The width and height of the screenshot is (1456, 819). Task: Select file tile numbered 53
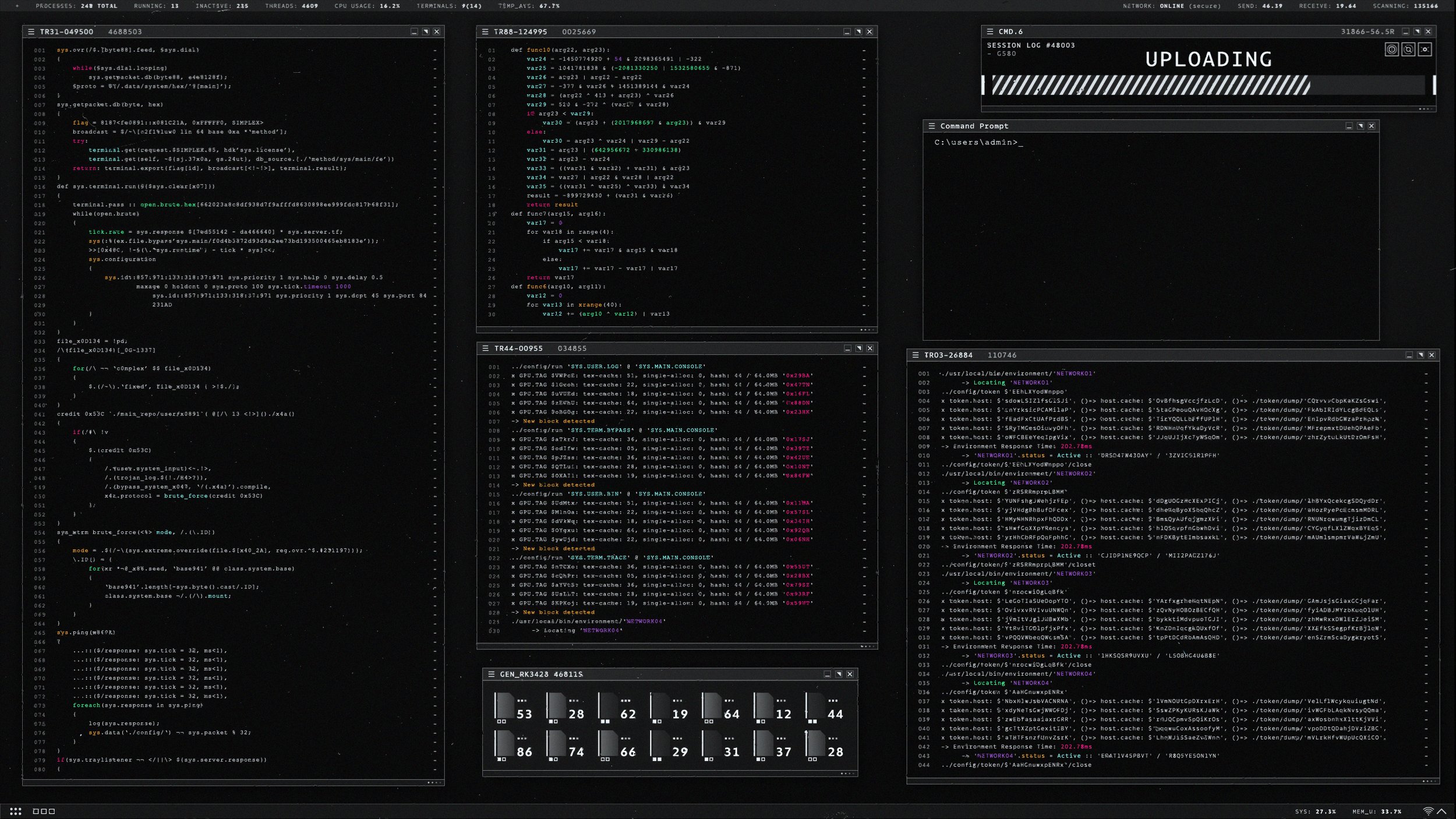click(513, 707)
